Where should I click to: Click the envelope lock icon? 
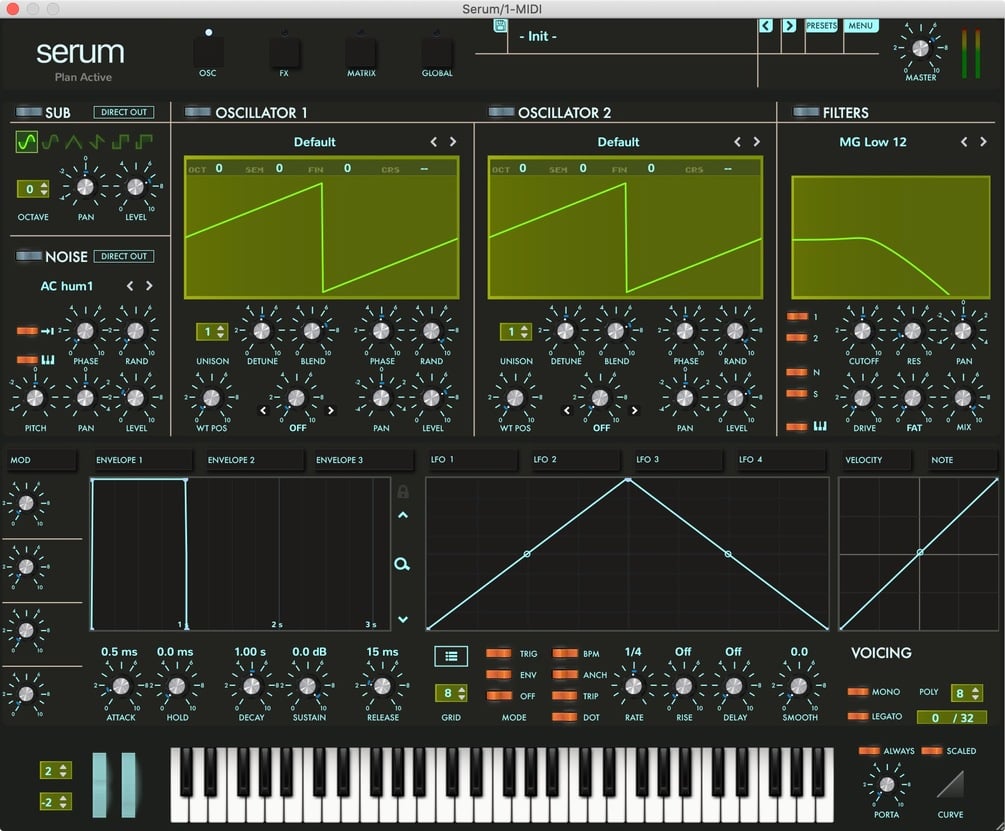click(x=403, y=491)
